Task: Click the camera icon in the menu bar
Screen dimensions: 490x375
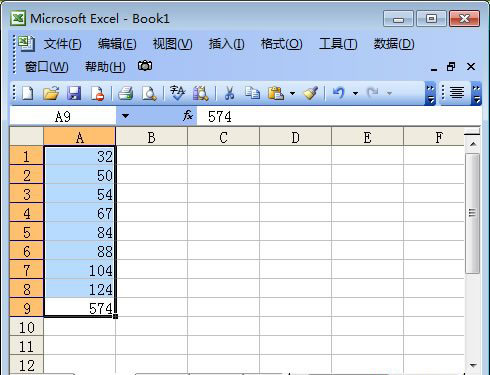Action: pos(145,66)
